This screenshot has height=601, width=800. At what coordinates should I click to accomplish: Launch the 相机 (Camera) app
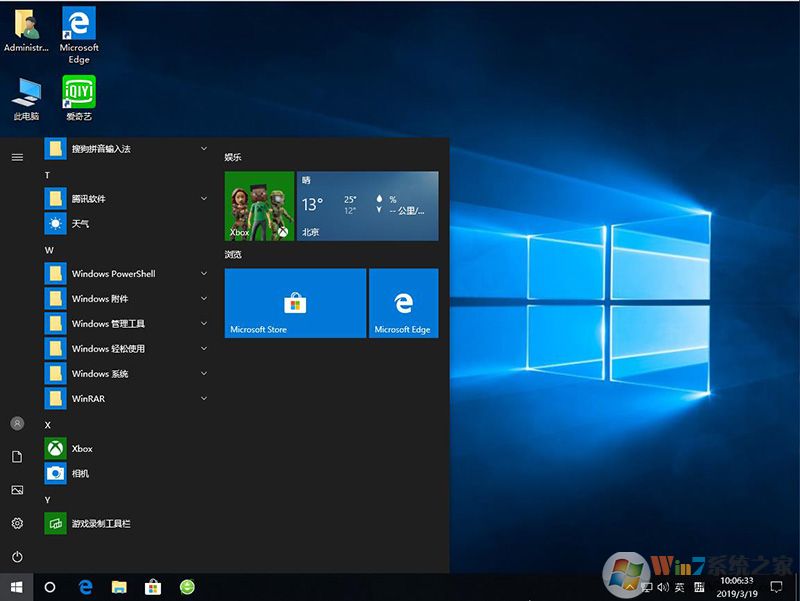click(80, 474)
